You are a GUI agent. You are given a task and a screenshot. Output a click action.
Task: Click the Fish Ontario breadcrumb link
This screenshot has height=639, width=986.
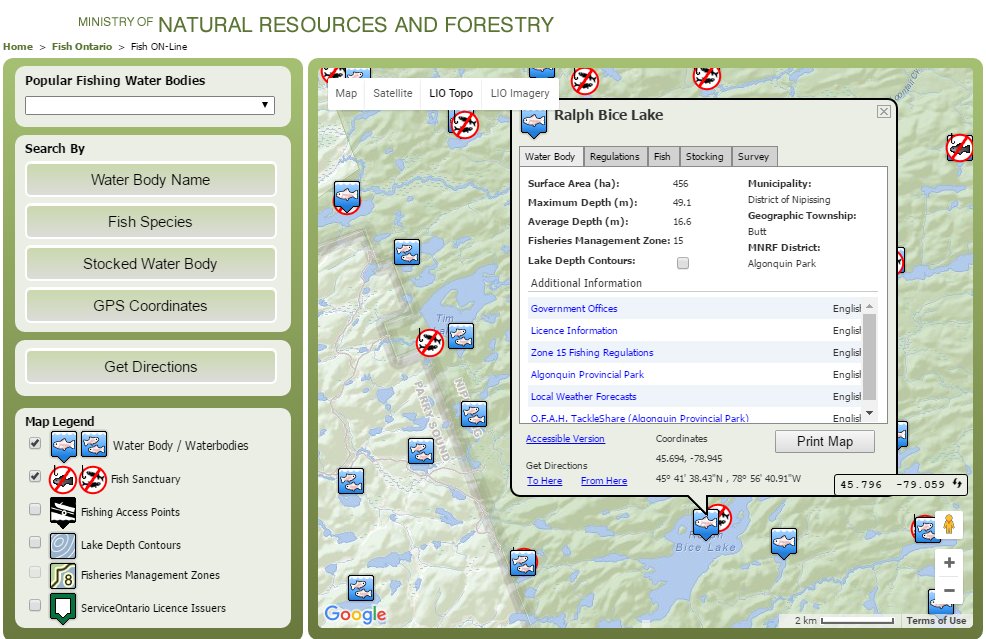[82, 47]
